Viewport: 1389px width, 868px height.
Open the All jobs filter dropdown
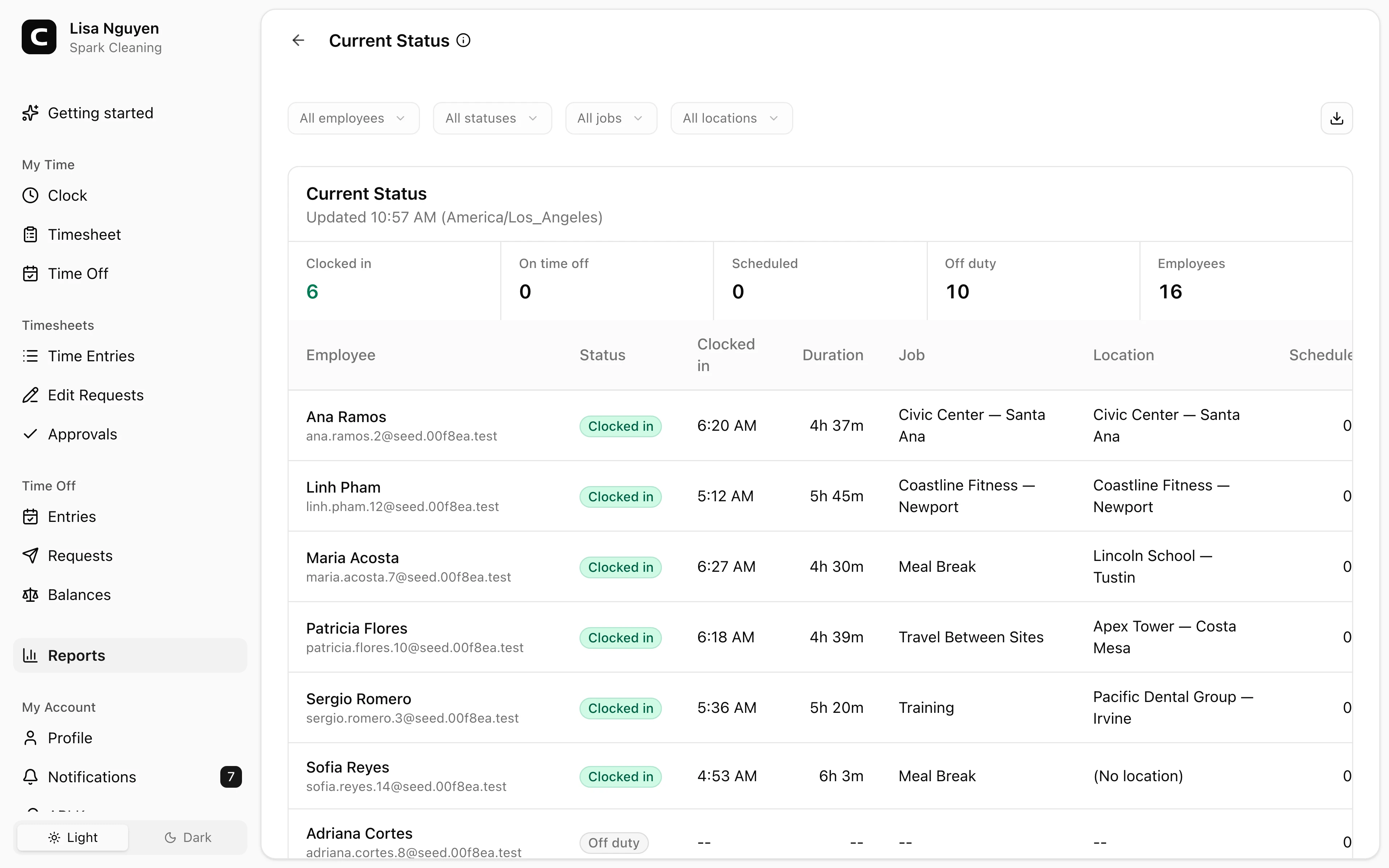coord(611,118)
